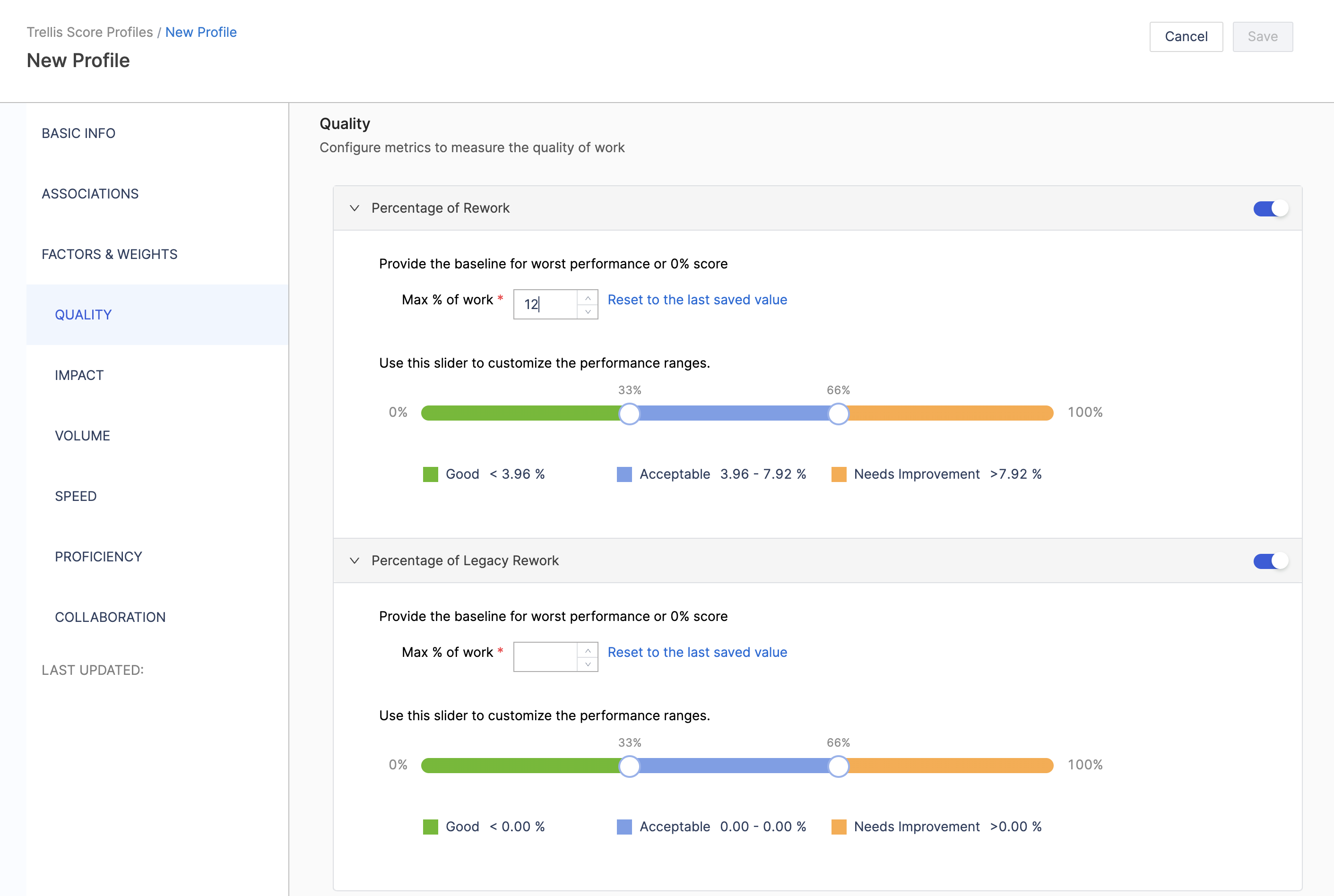
Task: Switch to the Impact tab
Action: pos(79,375)
